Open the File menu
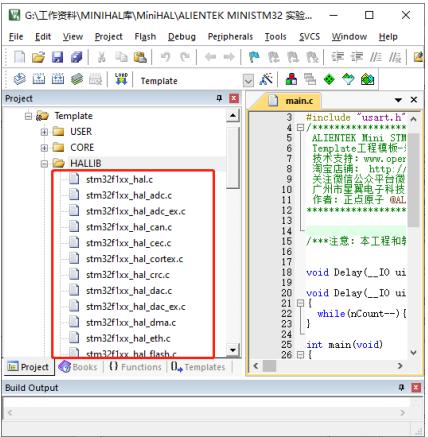Viewport: 428px width, 437px height. pos(16,37)
